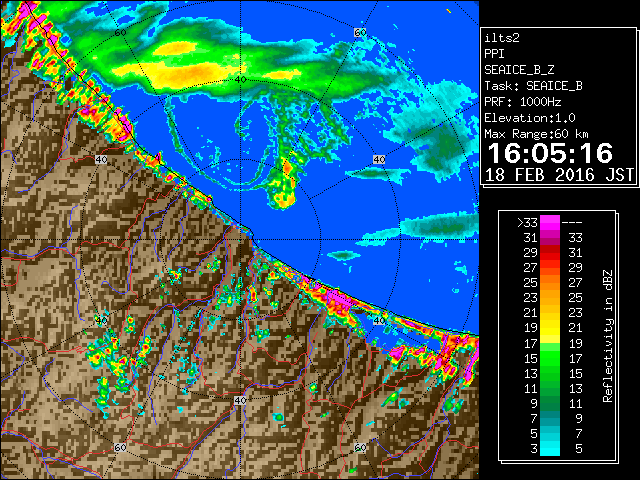Pick the yellow 19–21 dBZ legend swatch
640x480 pixels.
550,328
